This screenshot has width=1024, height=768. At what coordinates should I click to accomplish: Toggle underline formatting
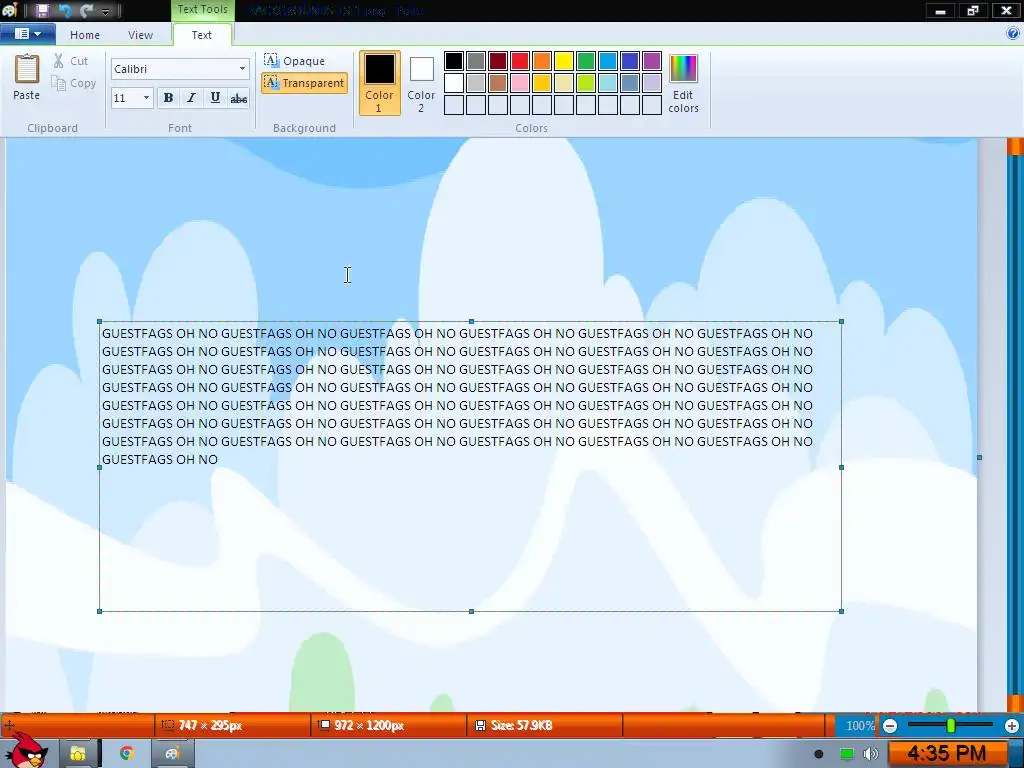(x=215, y=98)
